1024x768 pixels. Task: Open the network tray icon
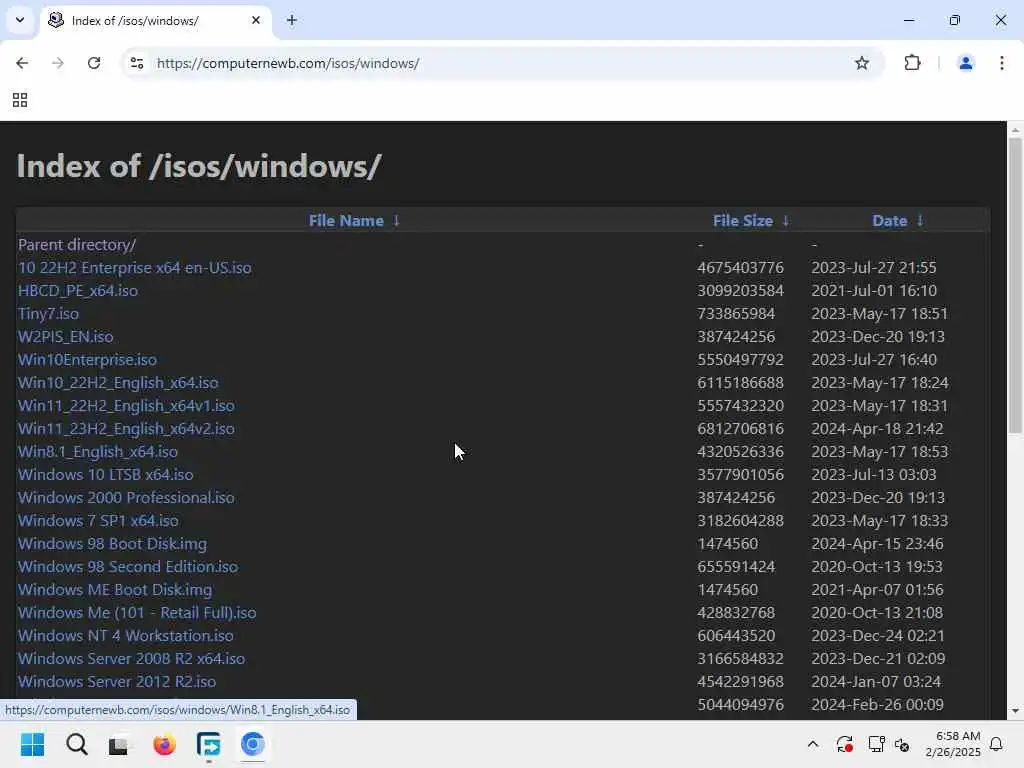(x=876, y=744)
